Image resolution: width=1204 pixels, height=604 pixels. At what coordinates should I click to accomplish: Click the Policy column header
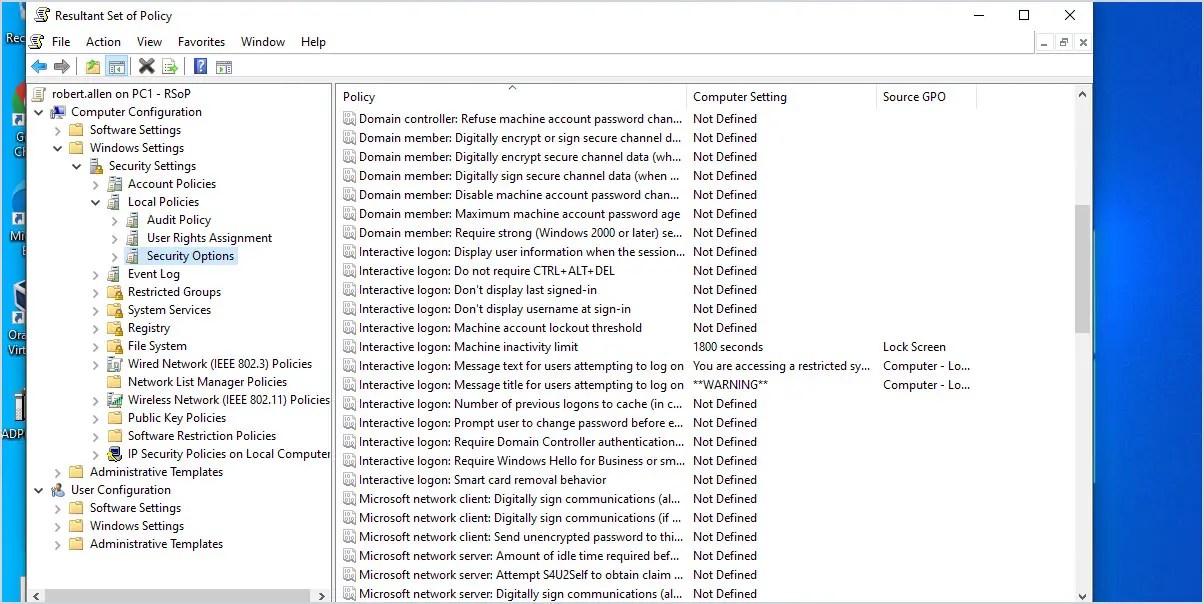point(358,96)
